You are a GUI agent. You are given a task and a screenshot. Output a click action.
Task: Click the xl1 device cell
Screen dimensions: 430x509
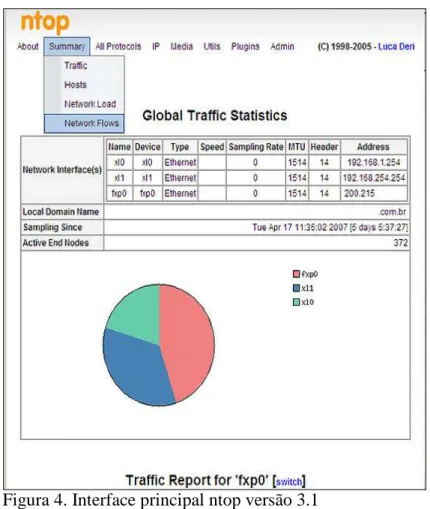point(147,178)
